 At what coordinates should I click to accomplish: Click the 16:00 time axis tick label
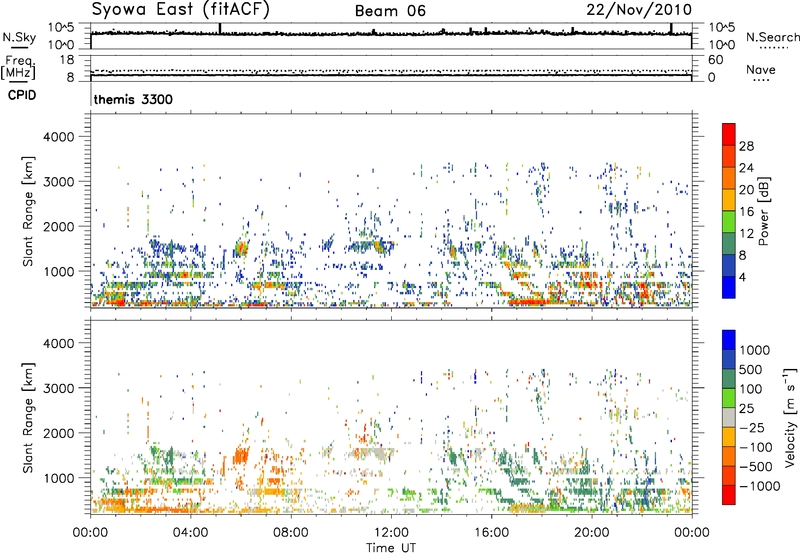(491, 533)
